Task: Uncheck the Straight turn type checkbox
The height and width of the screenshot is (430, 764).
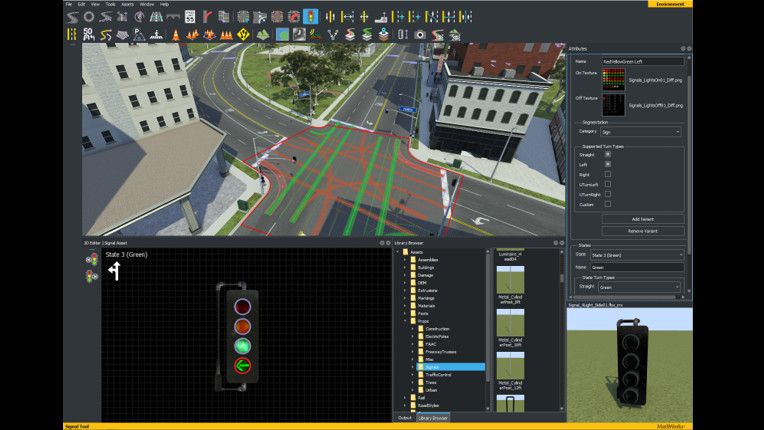Action: tap(608, 154)
